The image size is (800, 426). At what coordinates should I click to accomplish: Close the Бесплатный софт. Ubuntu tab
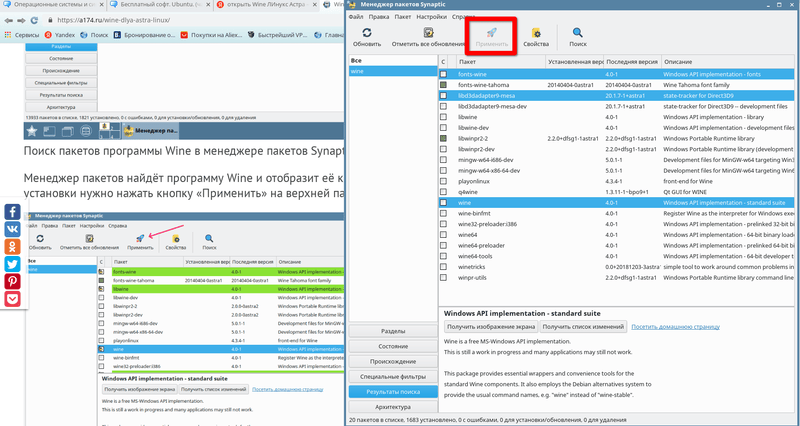(x=206, y=5)
